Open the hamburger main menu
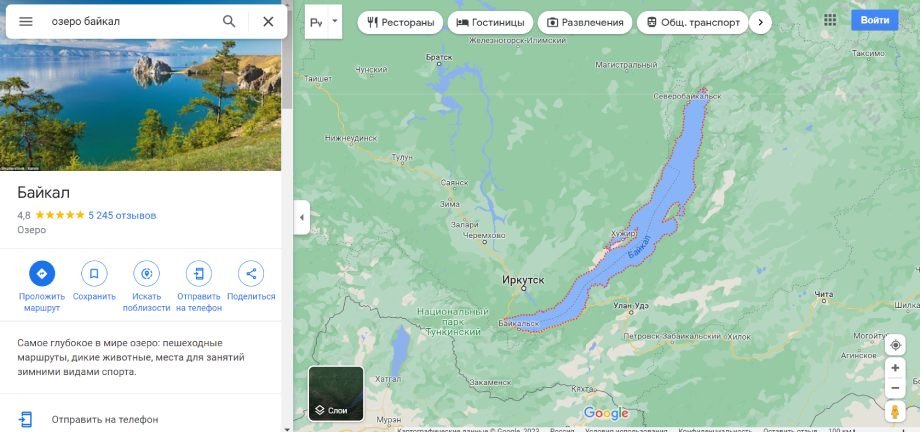This screenshot has width=920, height=432. click(x=25, y=22)
